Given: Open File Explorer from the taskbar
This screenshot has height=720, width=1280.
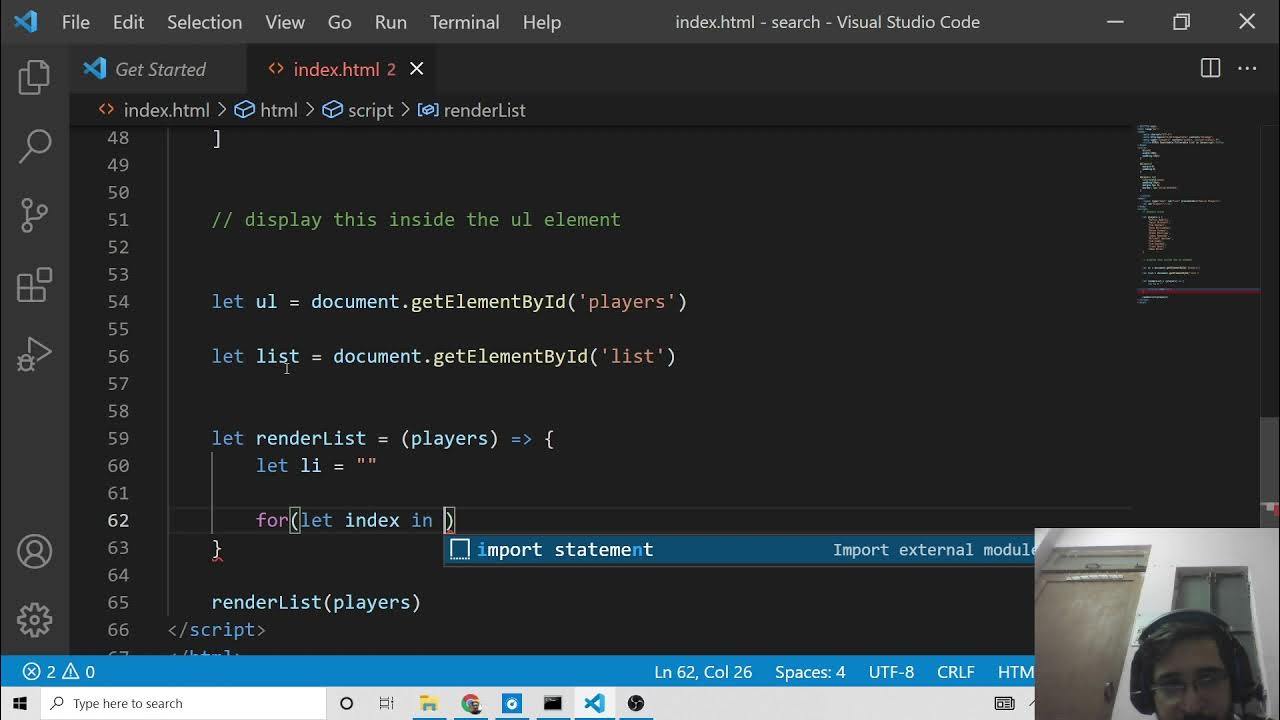Looking at the screenshot, I should [429, 703].
